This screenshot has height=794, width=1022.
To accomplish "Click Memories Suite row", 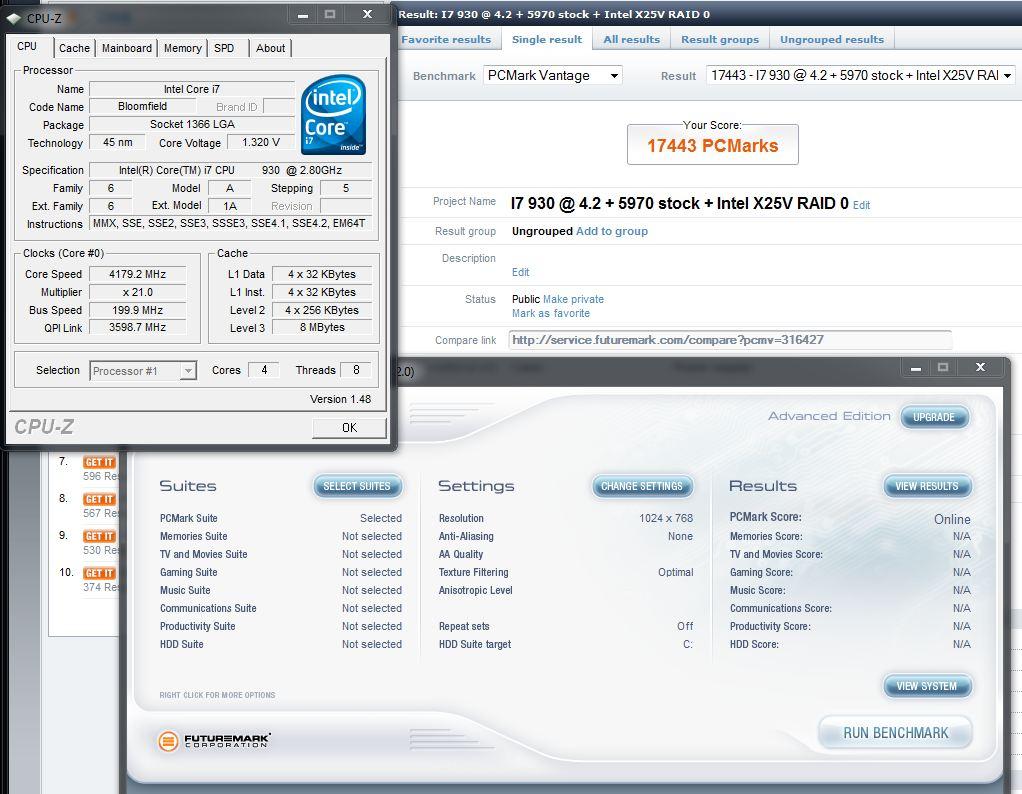I will pyautogui.click(x=281, y=537).
